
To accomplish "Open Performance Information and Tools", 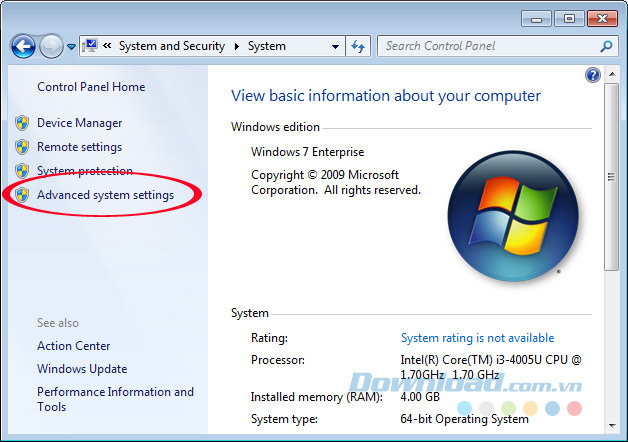I will [115, 399].
